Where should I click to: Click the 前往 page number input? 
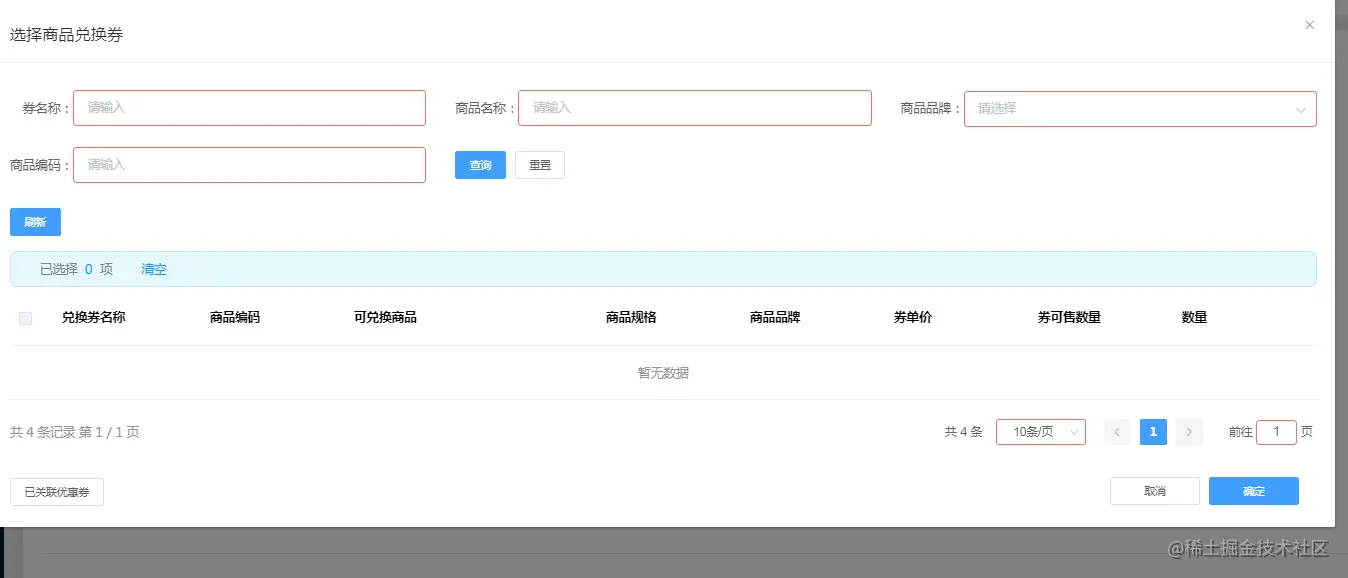[x=1276, y=432]
